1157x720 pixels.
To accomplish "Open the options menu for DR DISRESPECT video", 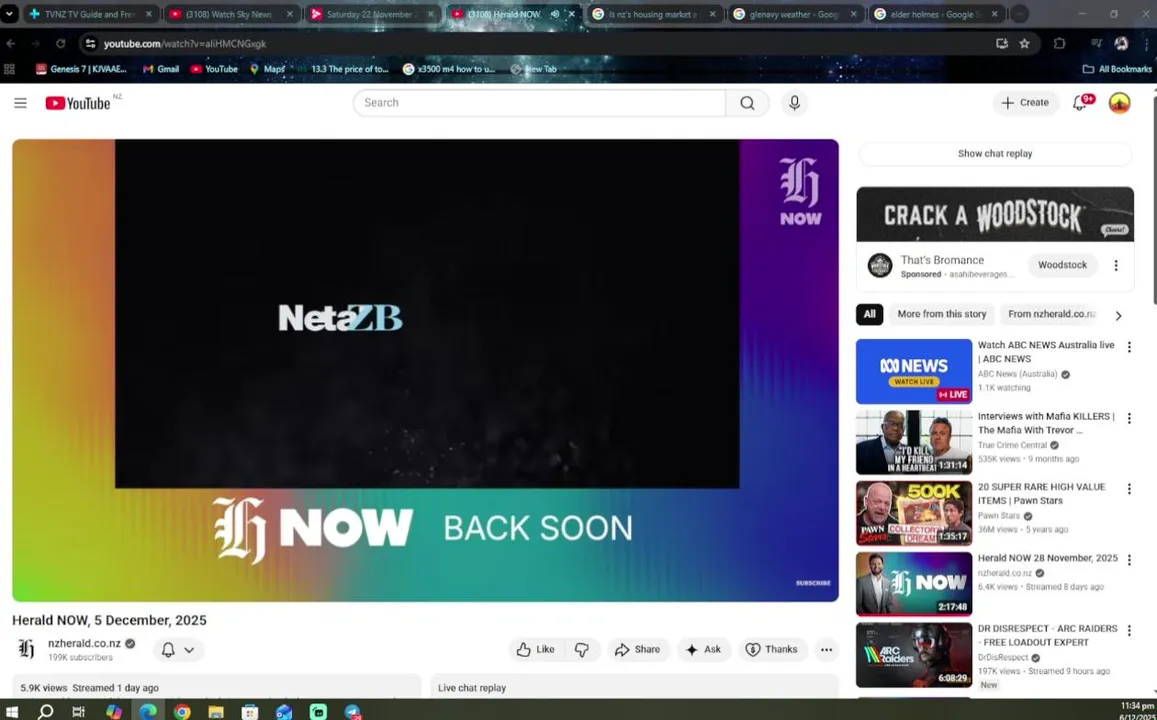I will point(1129,631).
